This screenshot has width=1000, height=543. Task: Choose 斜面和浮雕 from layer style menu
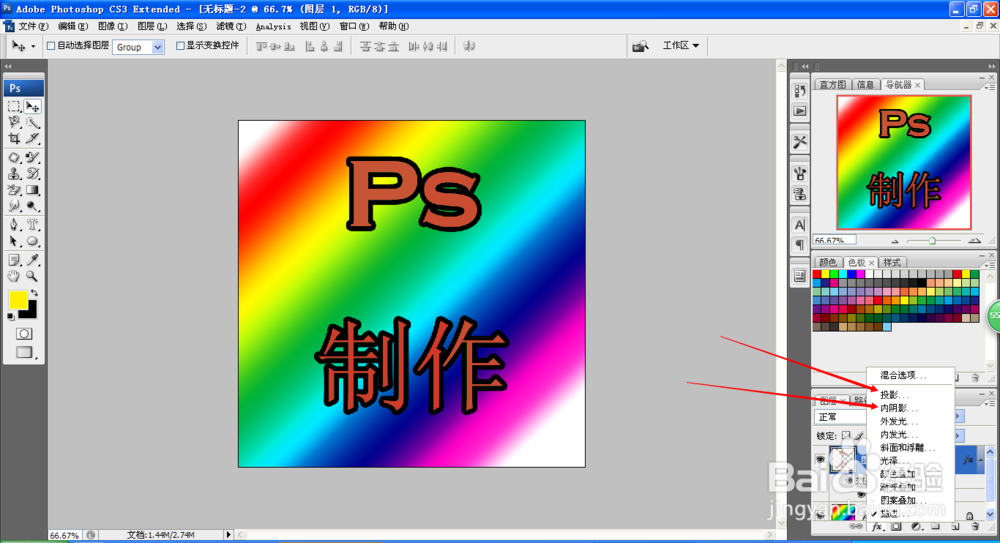pyautogui.click(x=908, y=448)
